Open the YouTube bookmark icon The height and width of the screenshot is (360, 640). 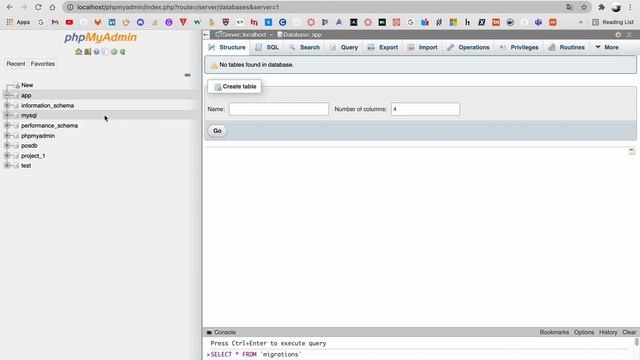(69, 22)
